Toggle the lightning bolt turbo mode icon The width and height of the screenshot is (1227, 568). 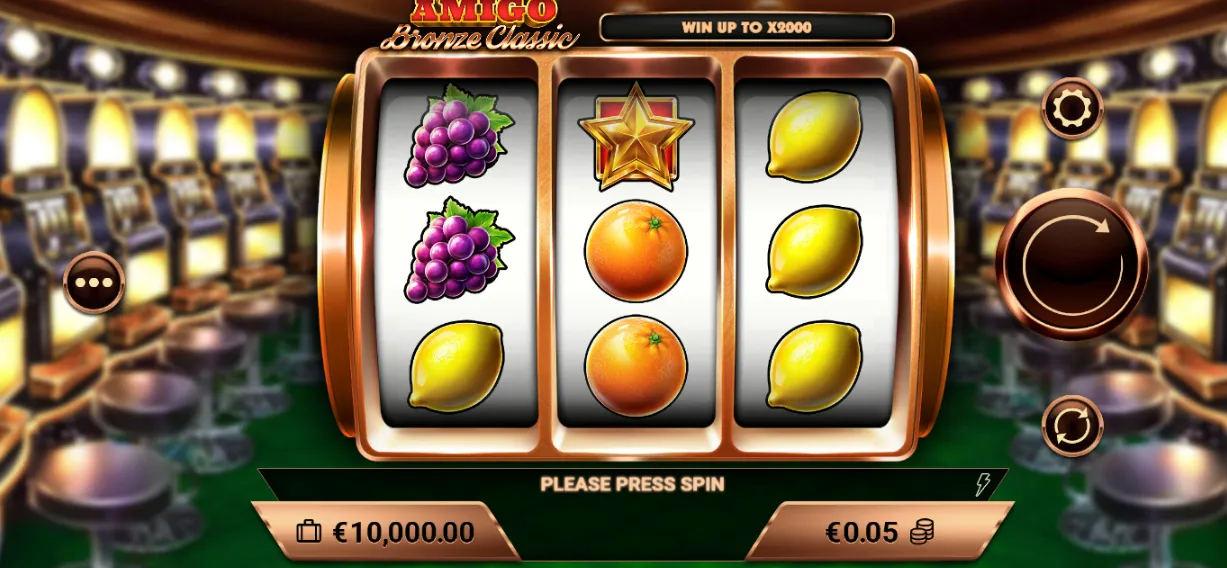point(983,485)
